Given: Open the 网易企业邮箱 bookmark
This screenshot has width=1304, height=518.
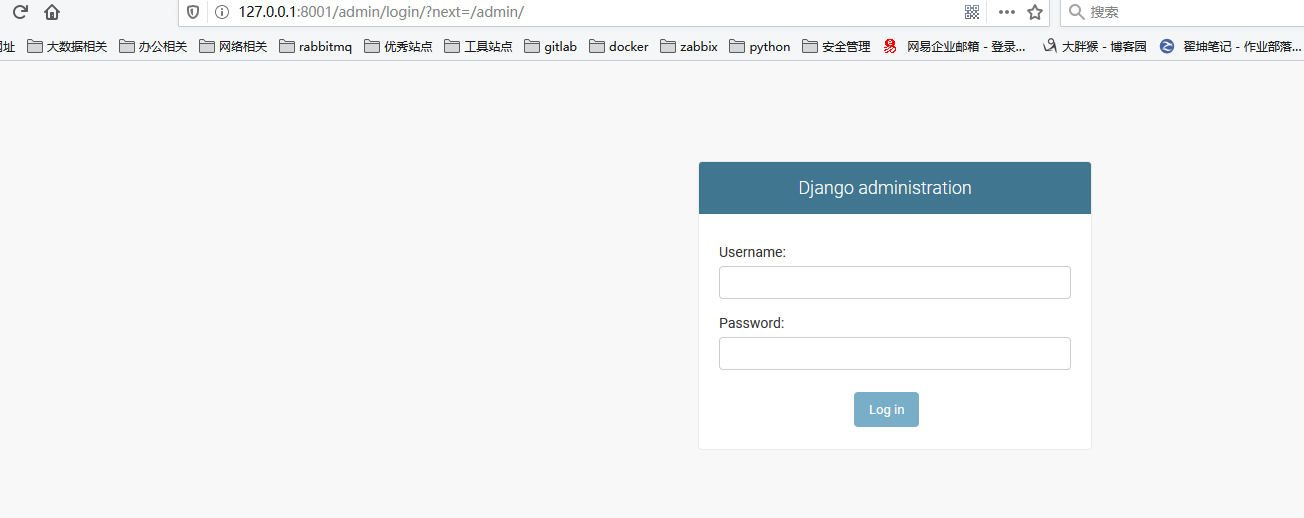Looking at the screenshot, I should 955,46.
